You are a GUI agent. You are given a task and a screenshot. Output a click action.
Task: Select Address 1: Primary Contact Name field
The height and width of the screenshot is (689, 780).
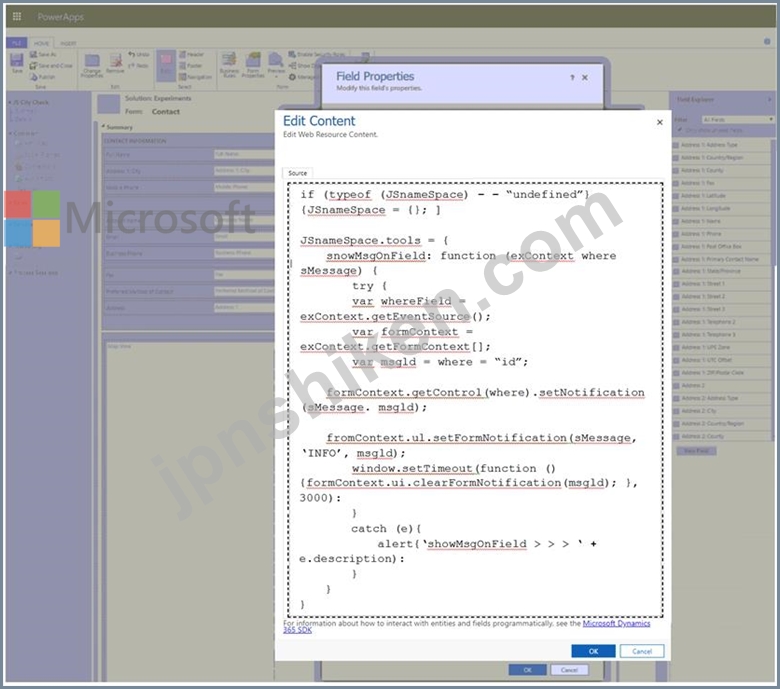coord(719,259)
